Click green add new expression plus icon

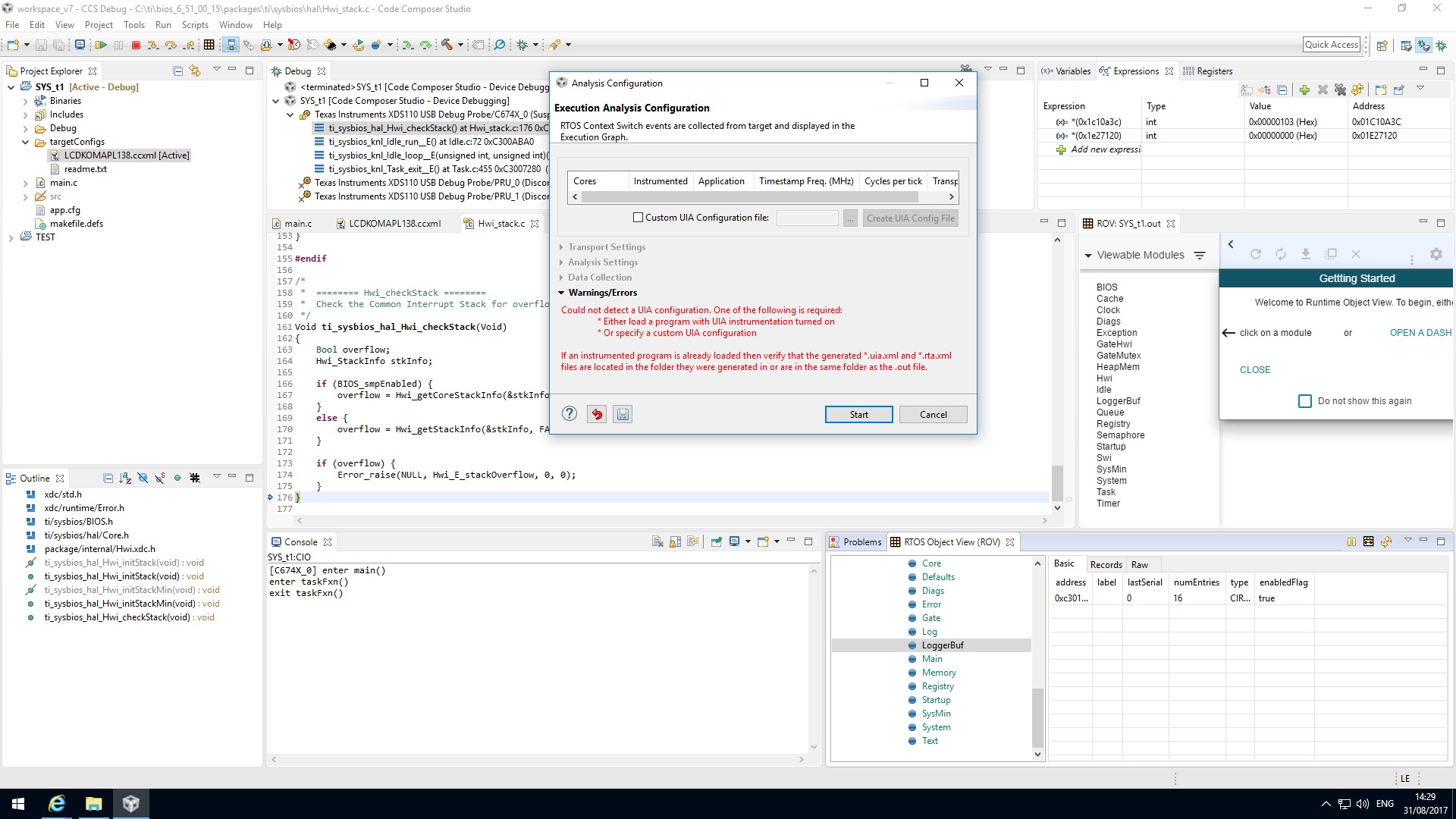(x=1304, y=89)
